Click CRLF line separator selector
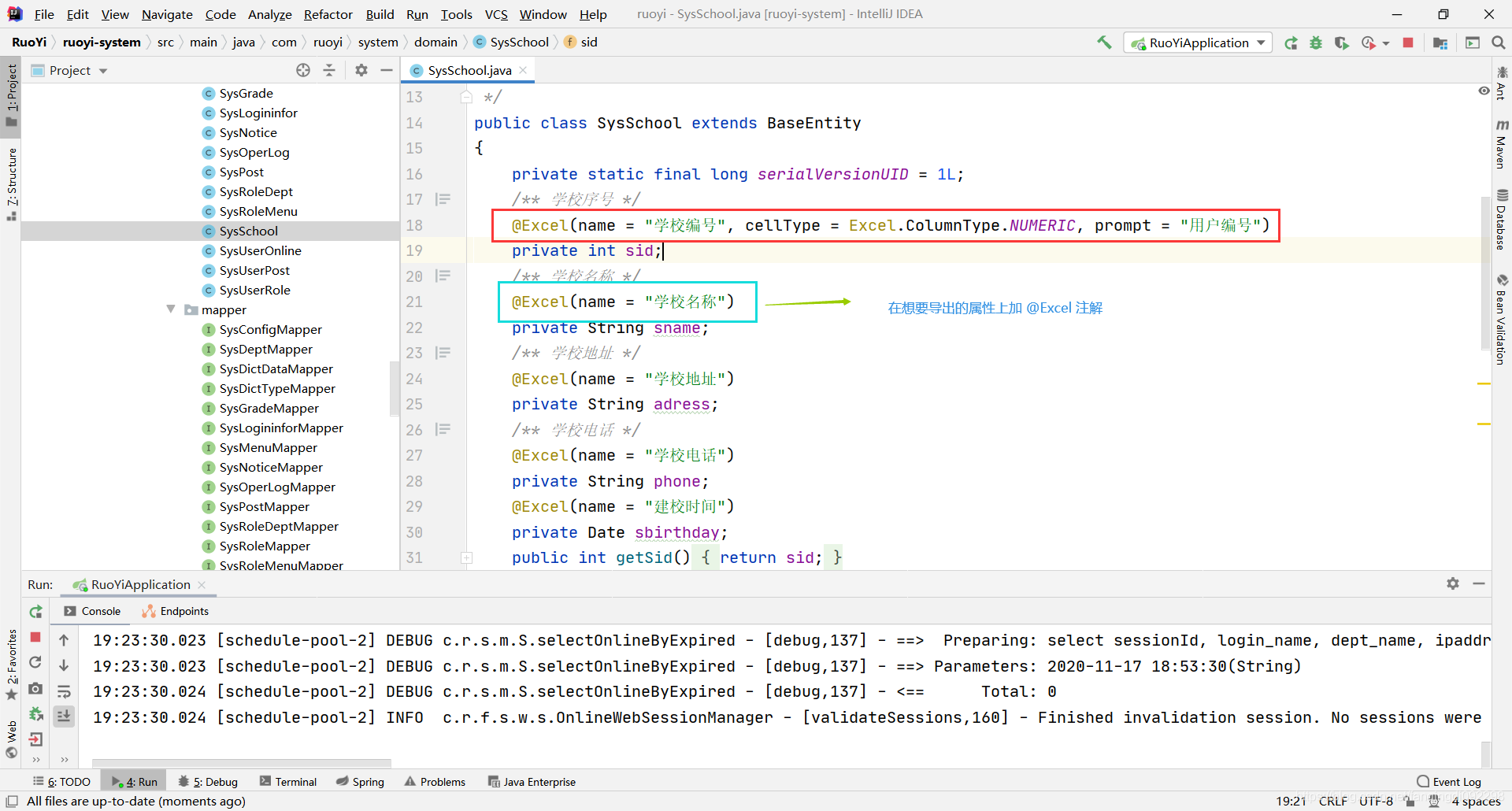 click(1332, 801)
